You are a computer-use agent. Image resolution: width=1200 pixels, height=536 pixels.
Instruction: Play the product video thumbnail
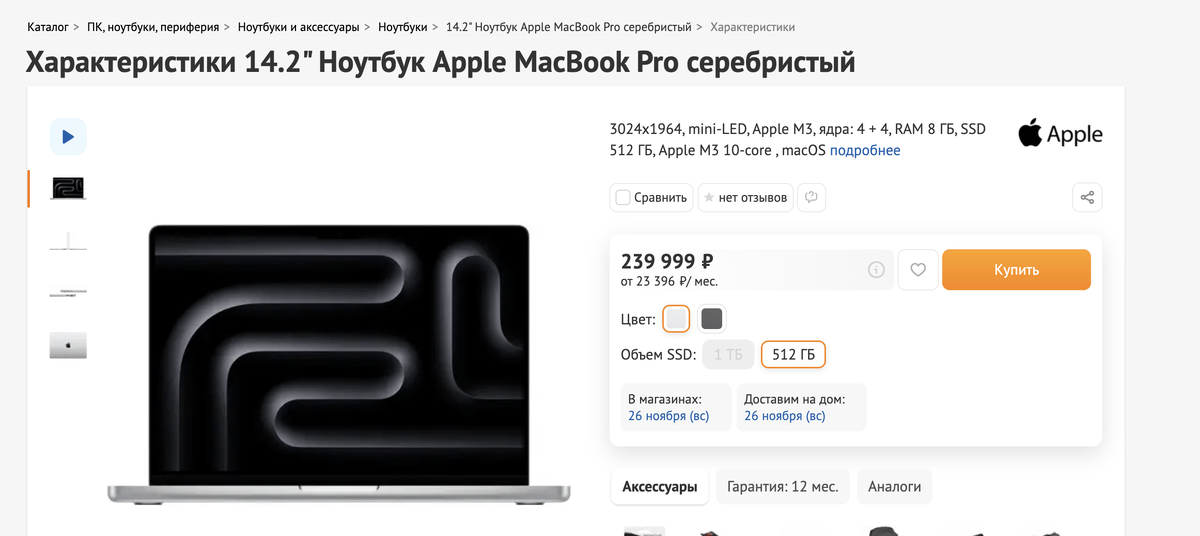coord(68,136)
